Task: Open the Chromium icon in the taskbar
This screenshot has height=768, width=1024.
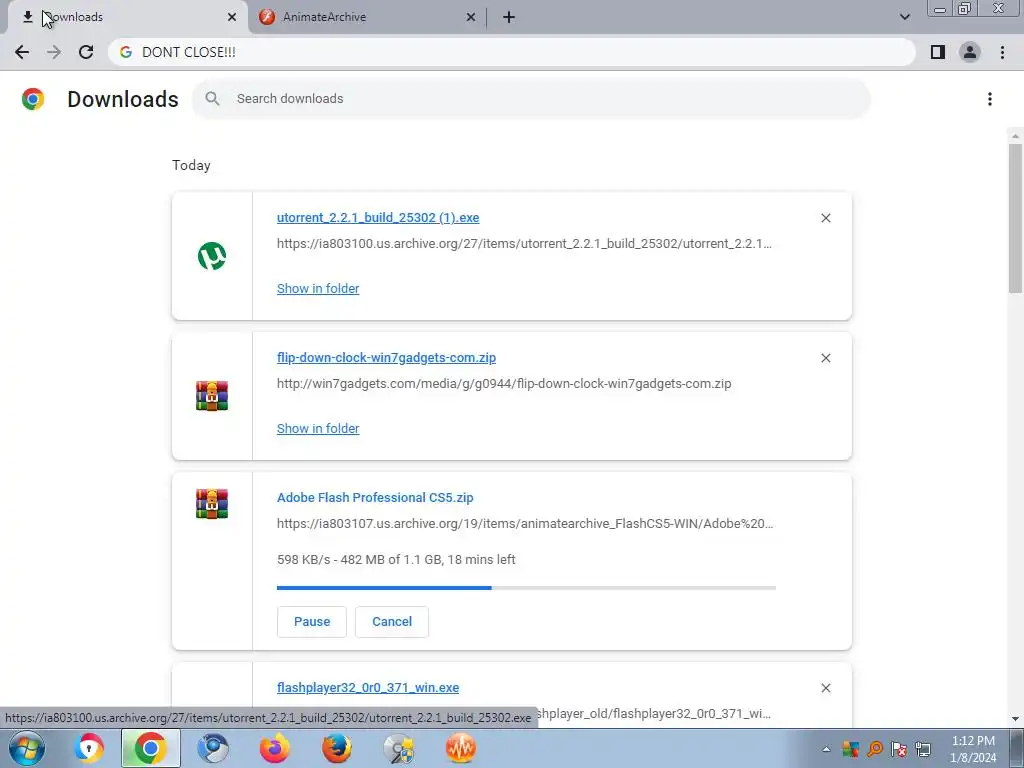Action: coord(213,748)
